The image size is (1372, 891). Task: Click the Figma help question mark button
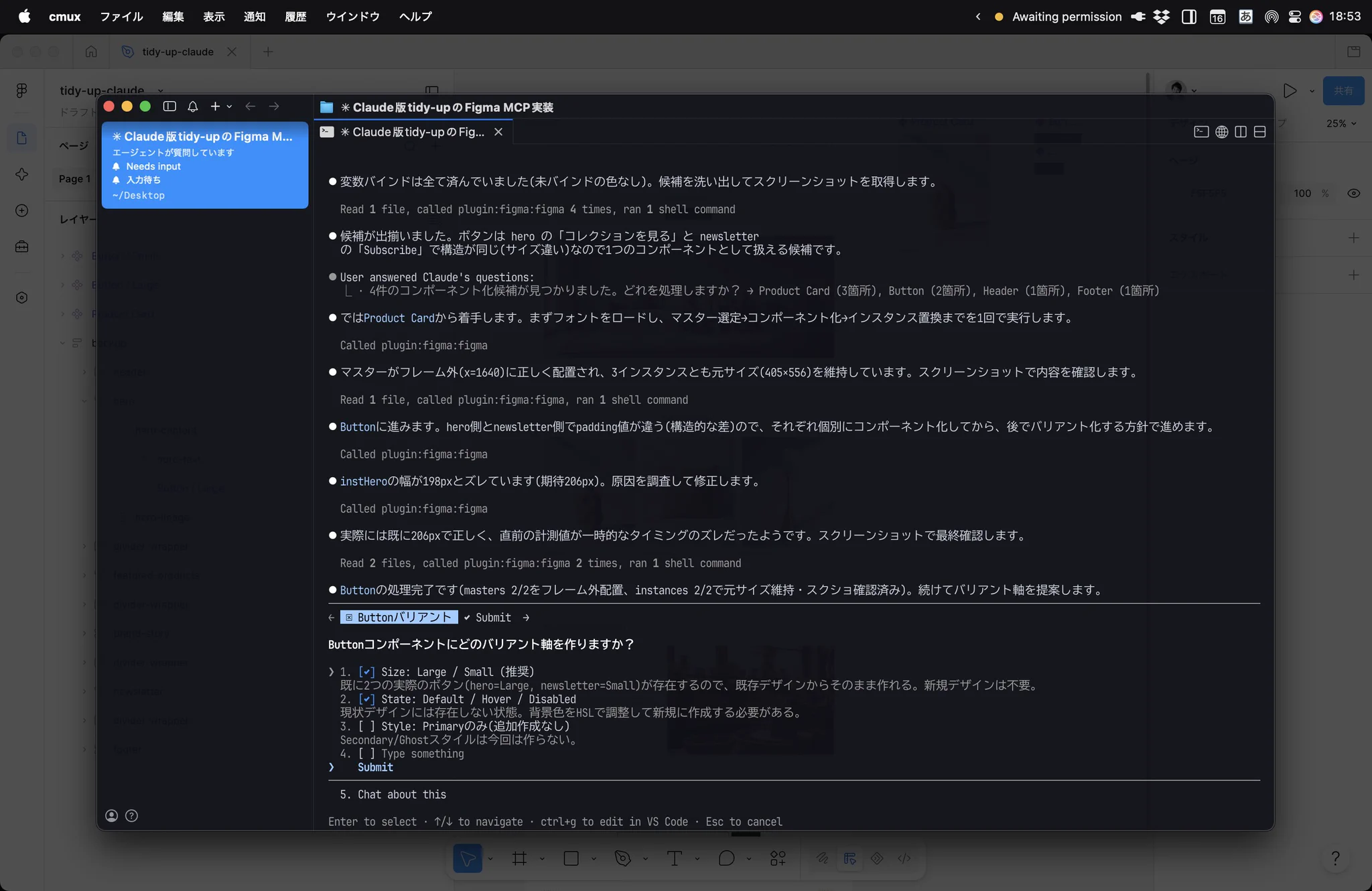1335,858
